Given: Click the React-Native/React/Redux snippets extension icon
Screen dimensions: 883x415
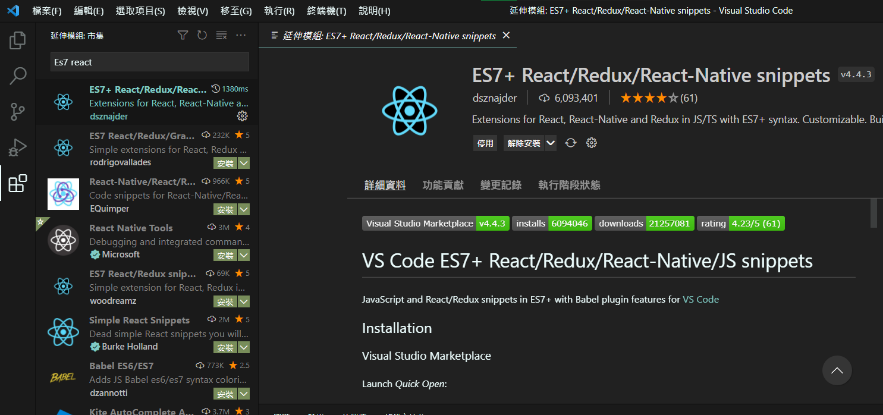Looking at the screenshot, I should click(x=63, y=194).
